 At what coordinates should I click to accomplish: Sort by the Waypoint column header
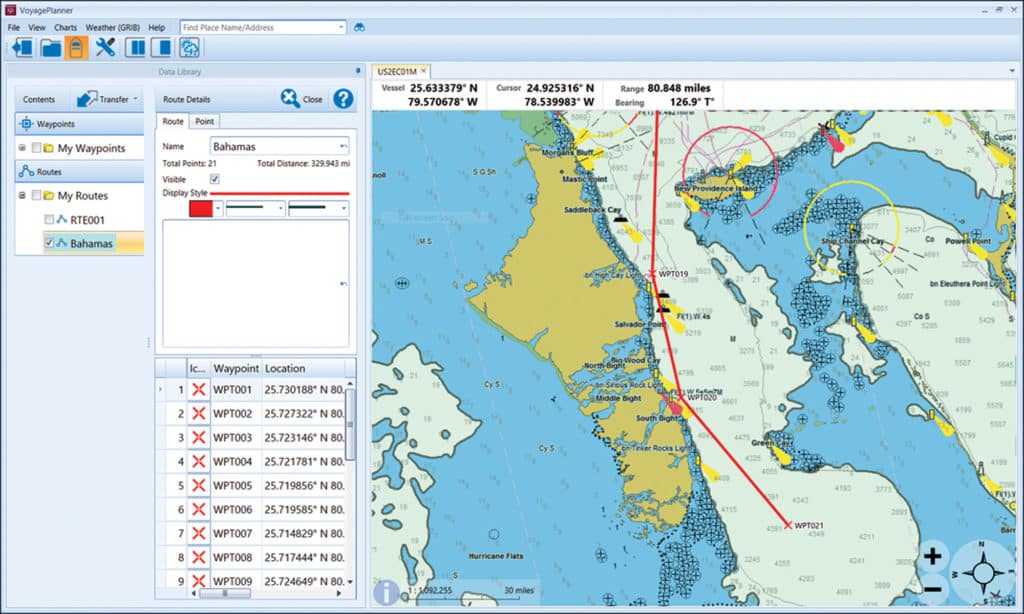[x=236, y=368]
